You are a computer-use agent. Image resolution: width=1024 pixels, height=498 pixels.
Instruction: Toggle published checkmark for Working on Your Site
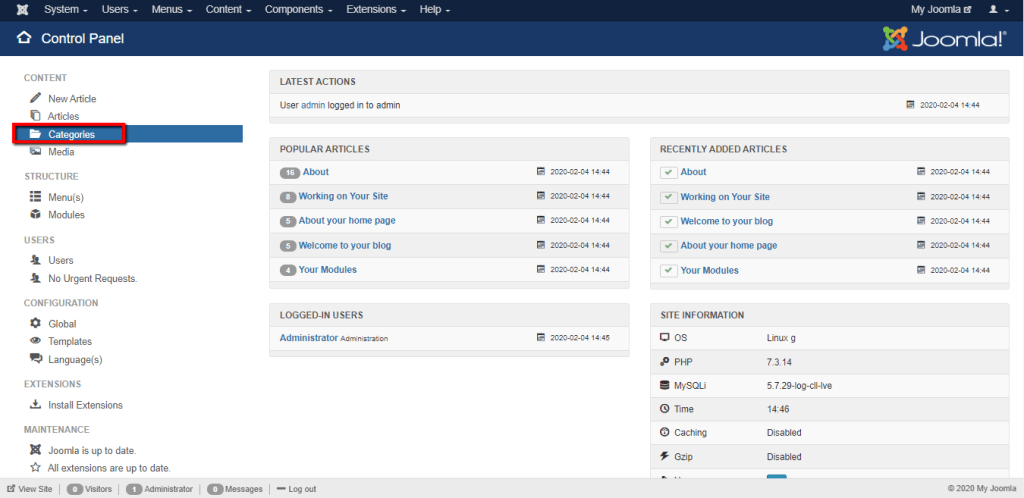[x=668, y=197]
